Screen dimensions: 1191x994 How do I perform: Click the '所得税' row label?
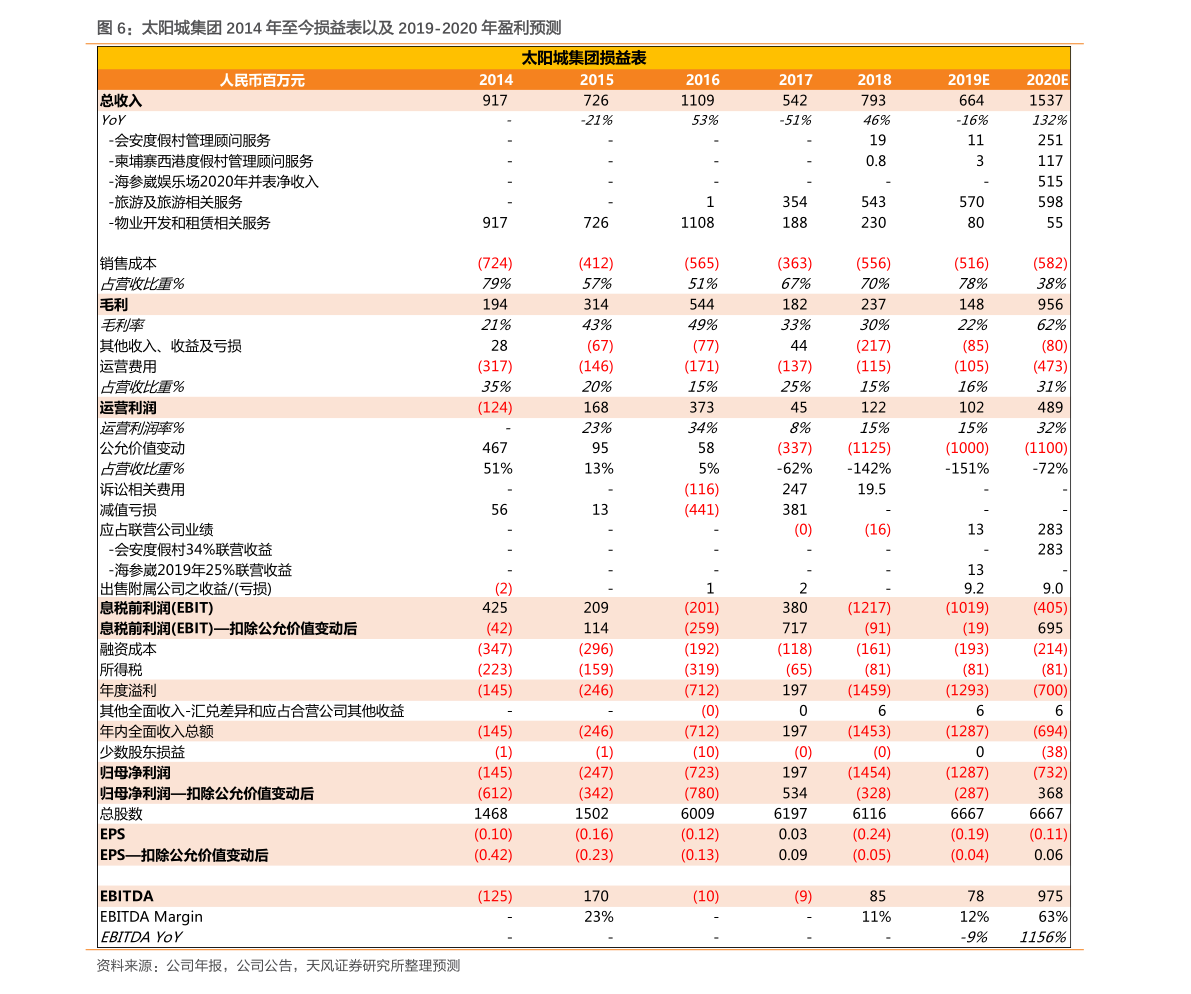coord(121,670)
